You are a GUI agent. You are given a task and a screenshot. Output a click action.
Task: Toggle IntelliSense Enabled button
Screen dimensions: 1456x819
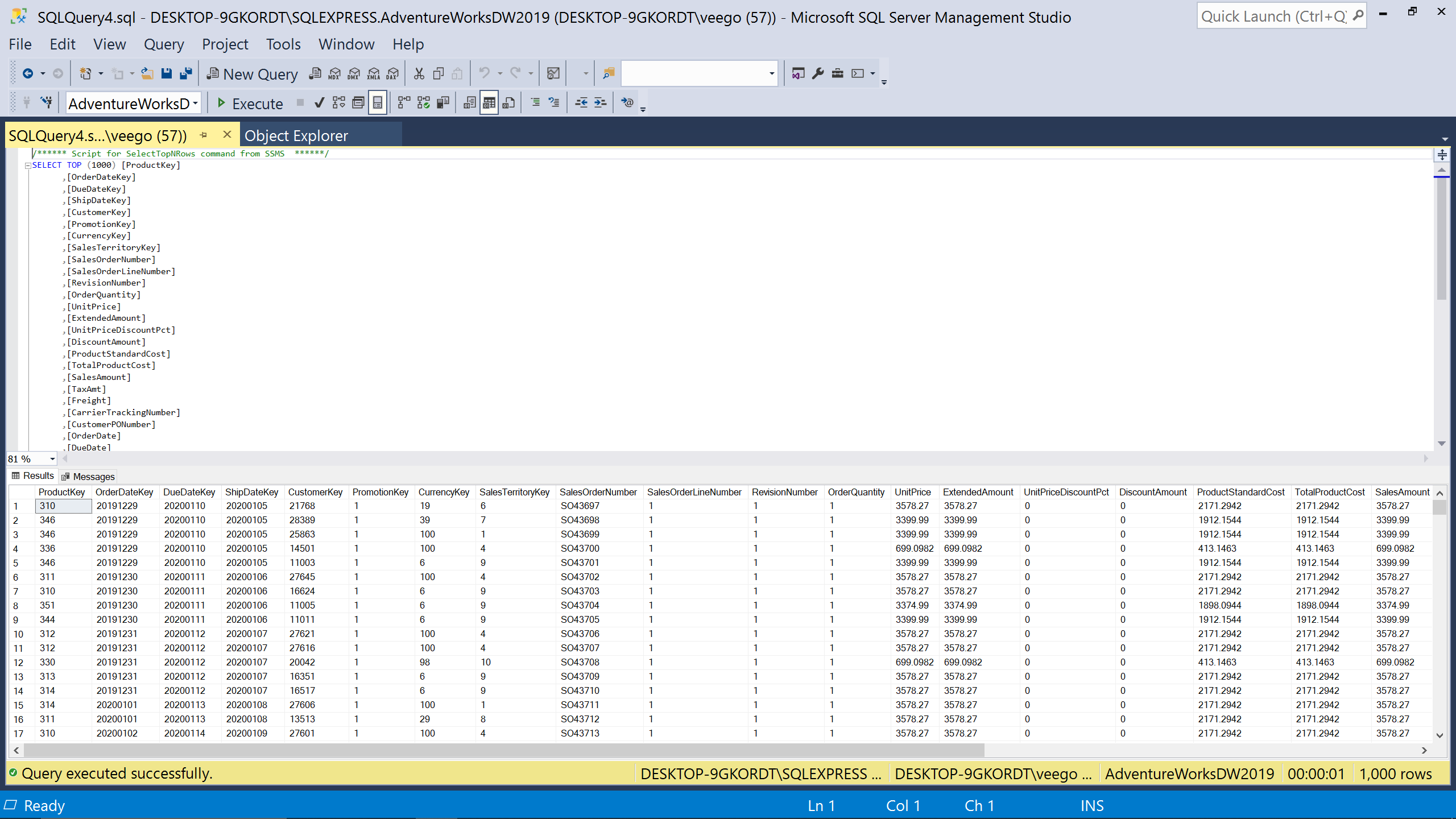pyautogui.click(x=377, y=103)
